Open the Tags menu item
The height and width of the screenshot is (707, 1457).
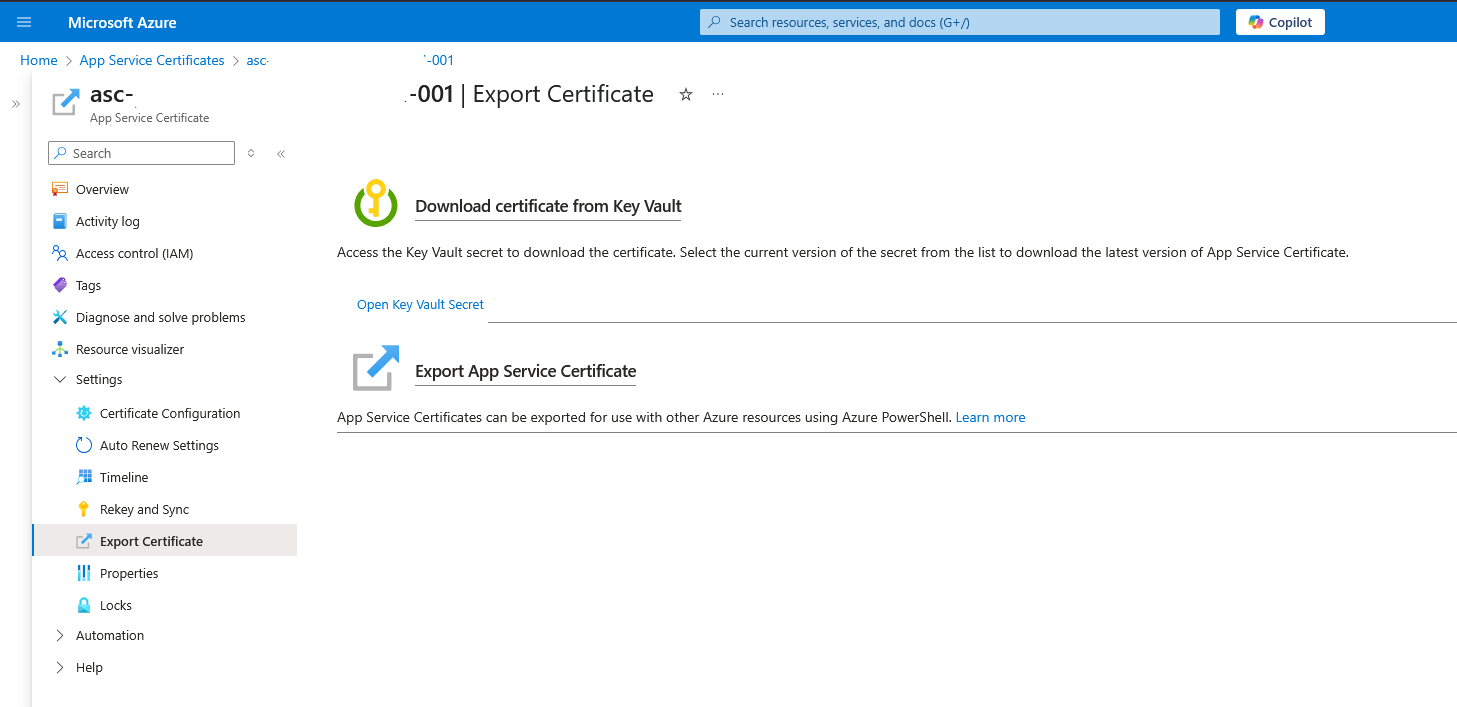88,285
